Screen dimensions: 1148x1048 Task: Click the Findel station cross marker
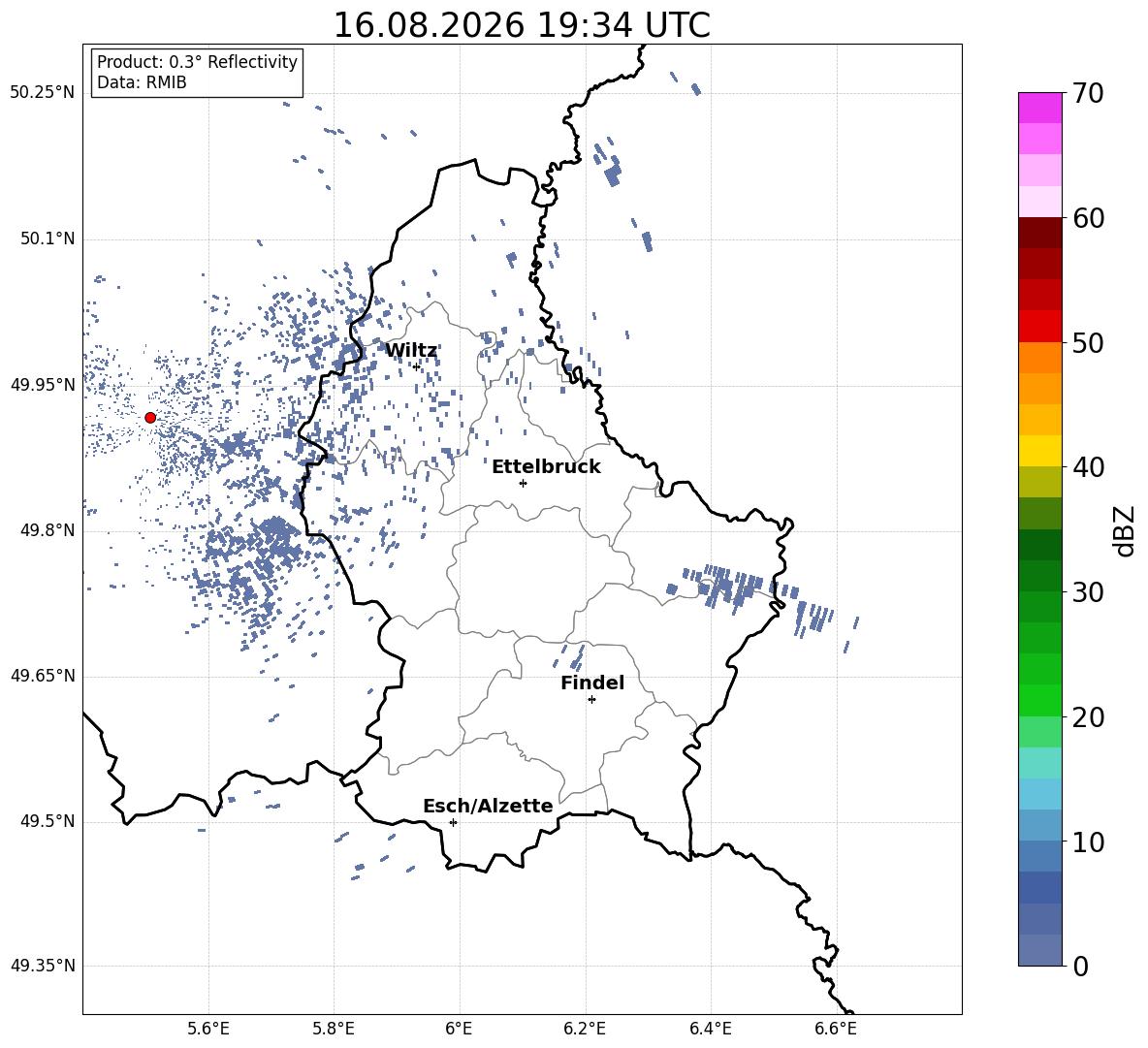(591, 700)
